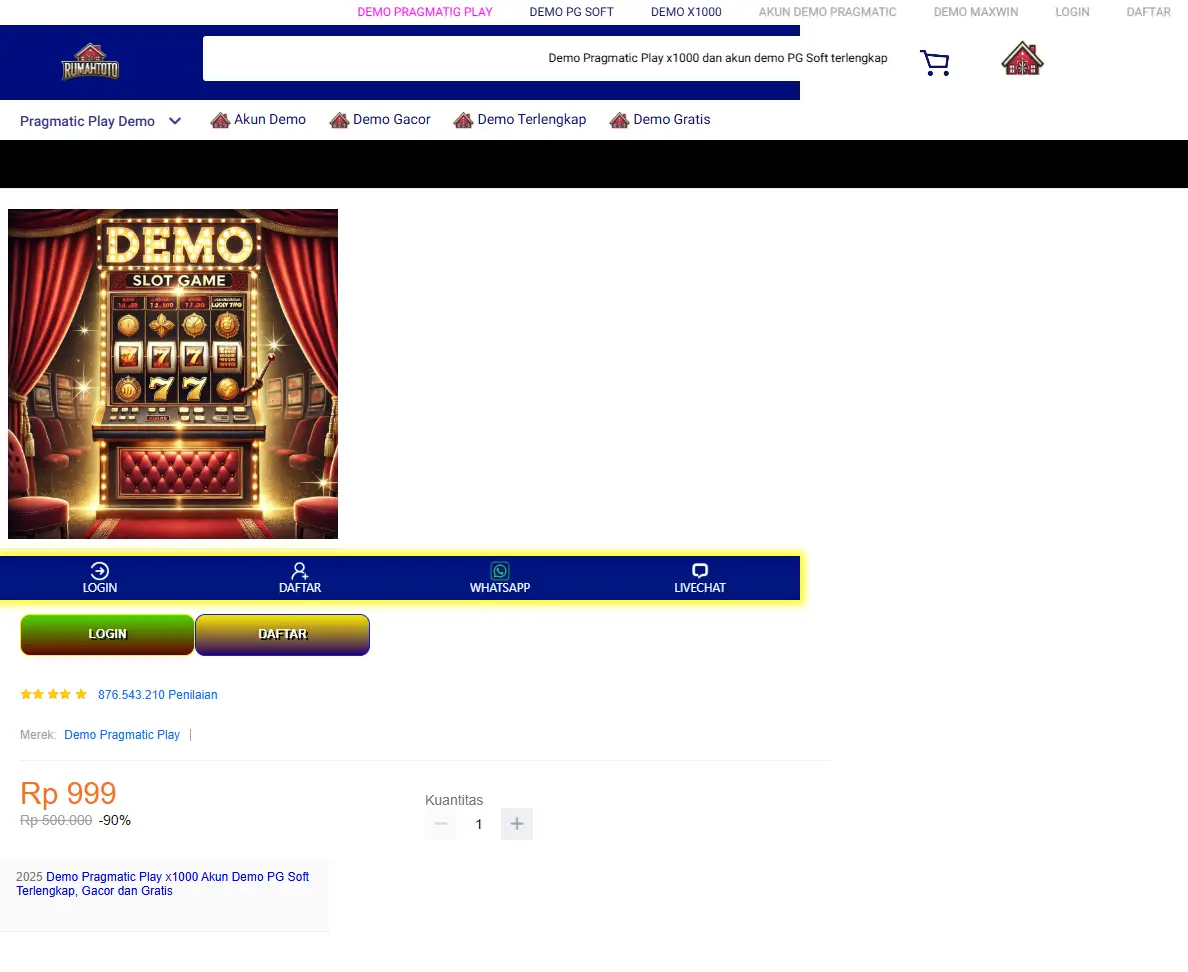This screenshot has height=972, width=1188.
Task: Click the house icon beside Demo Terlengkap
Action: 464,120
